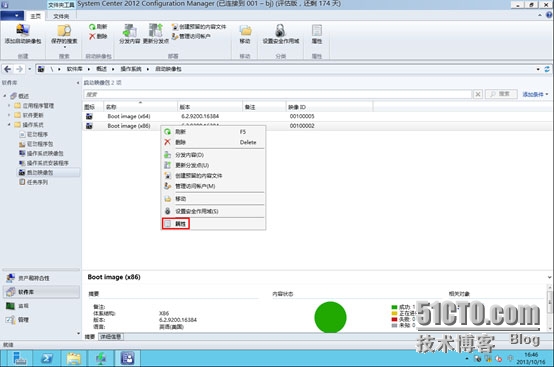Click the Search (搜索) button
This screenshot has width=554, height=367.
click(x=501, y=94)
